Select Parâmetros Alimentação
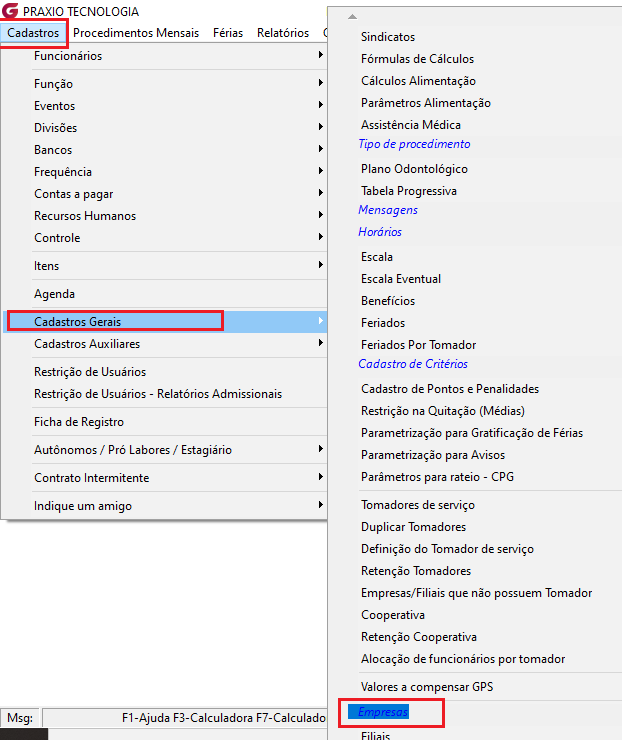 pos(426,102)
